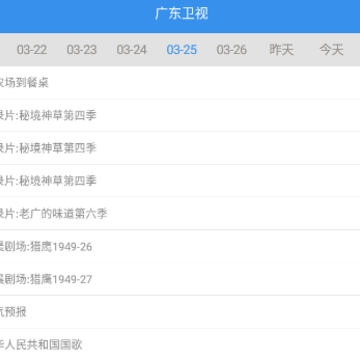Open the program row ending 场到餐桌
Screen dimensions: 360x360
click(180, 83)
